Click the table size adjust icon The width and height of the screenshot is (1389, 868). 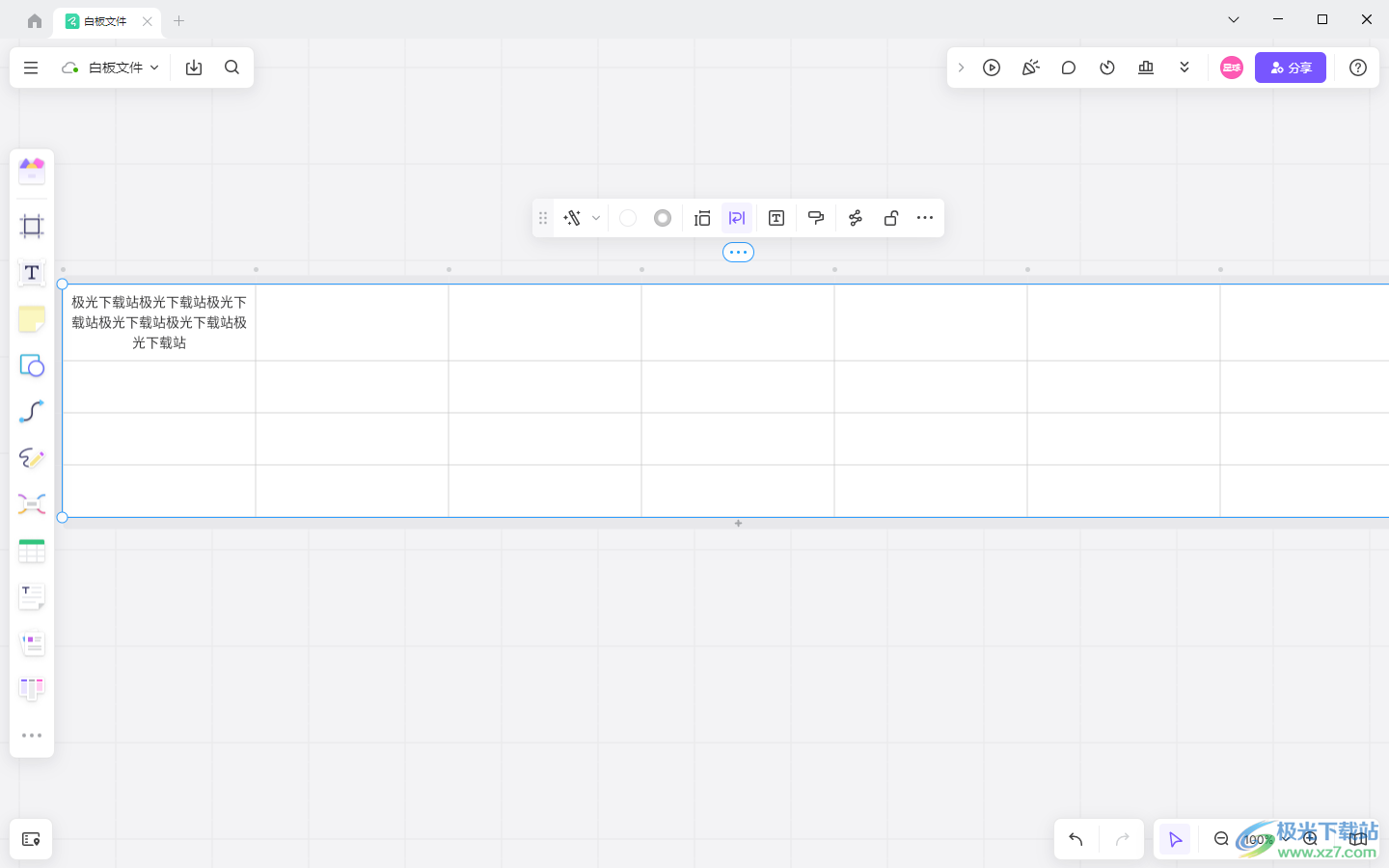coord(702,218)
